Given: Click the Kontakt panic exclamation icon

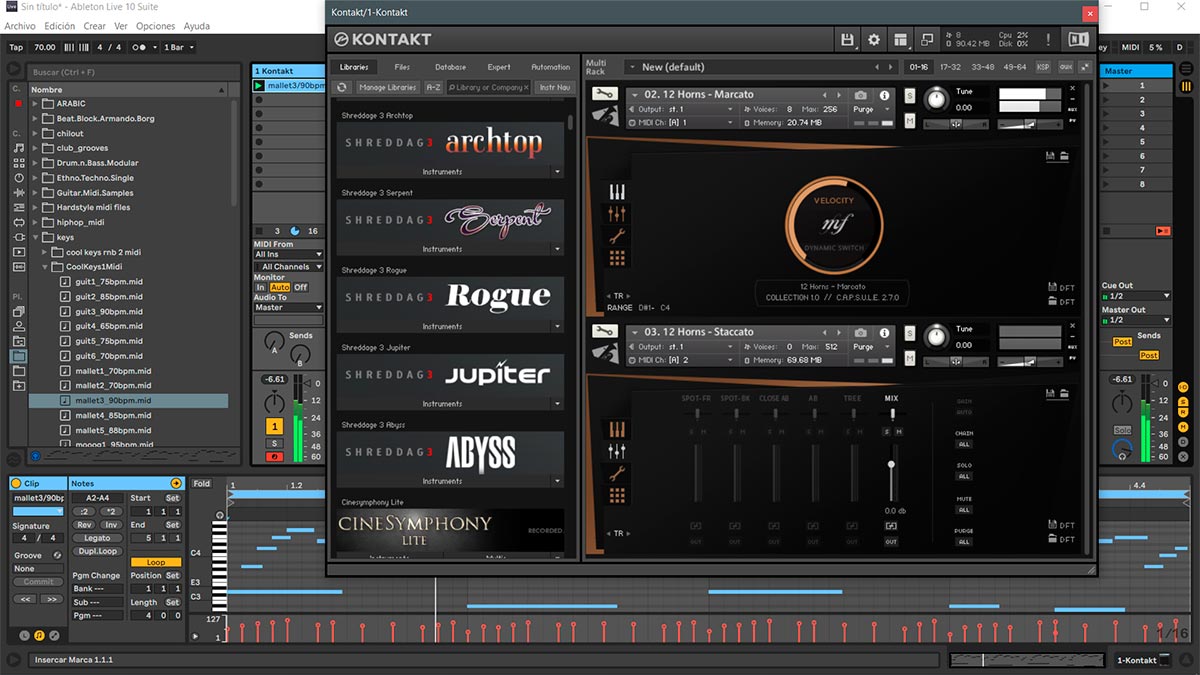Looking at the screenshot, I should tap(1048, 40).
